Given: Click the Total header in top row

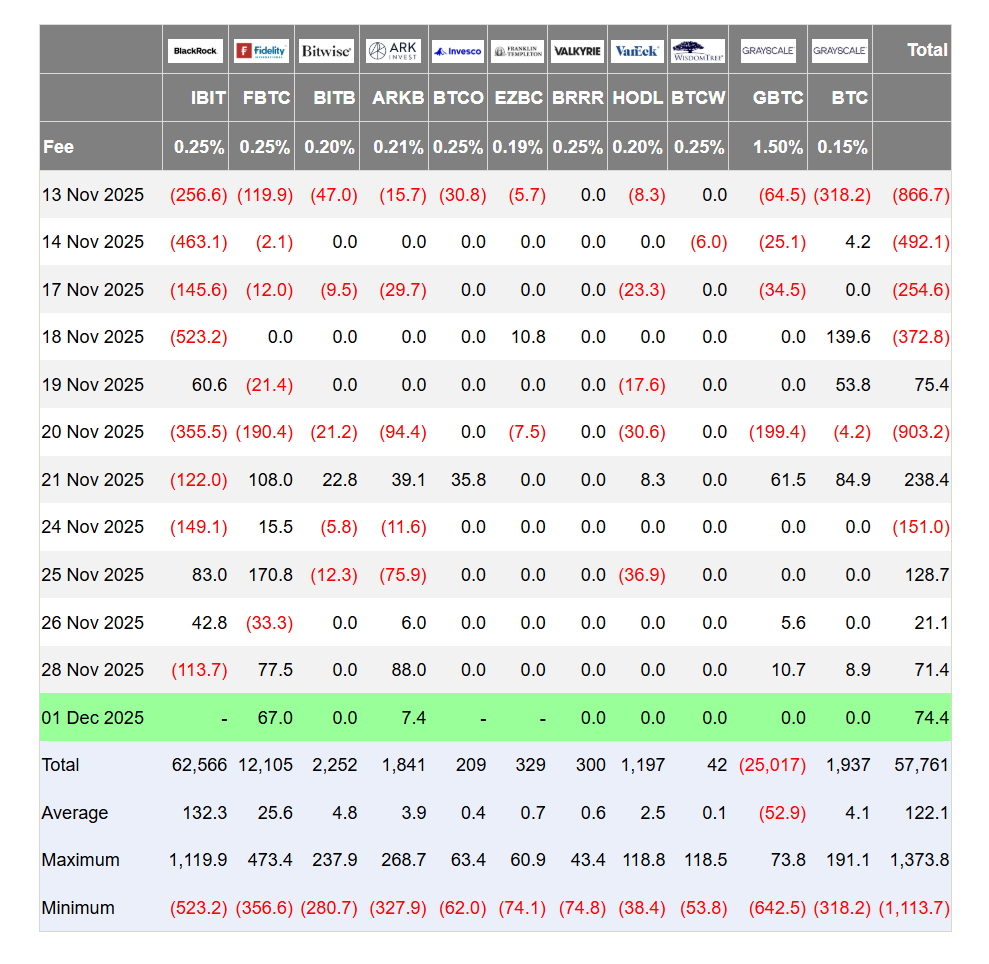Looking at the screenshot, I should [926, 50].
